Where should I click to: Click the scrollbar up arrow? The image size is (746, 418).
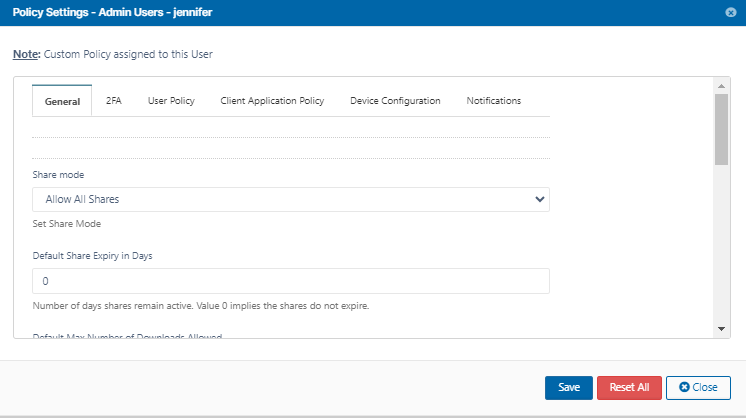point(721,86)
